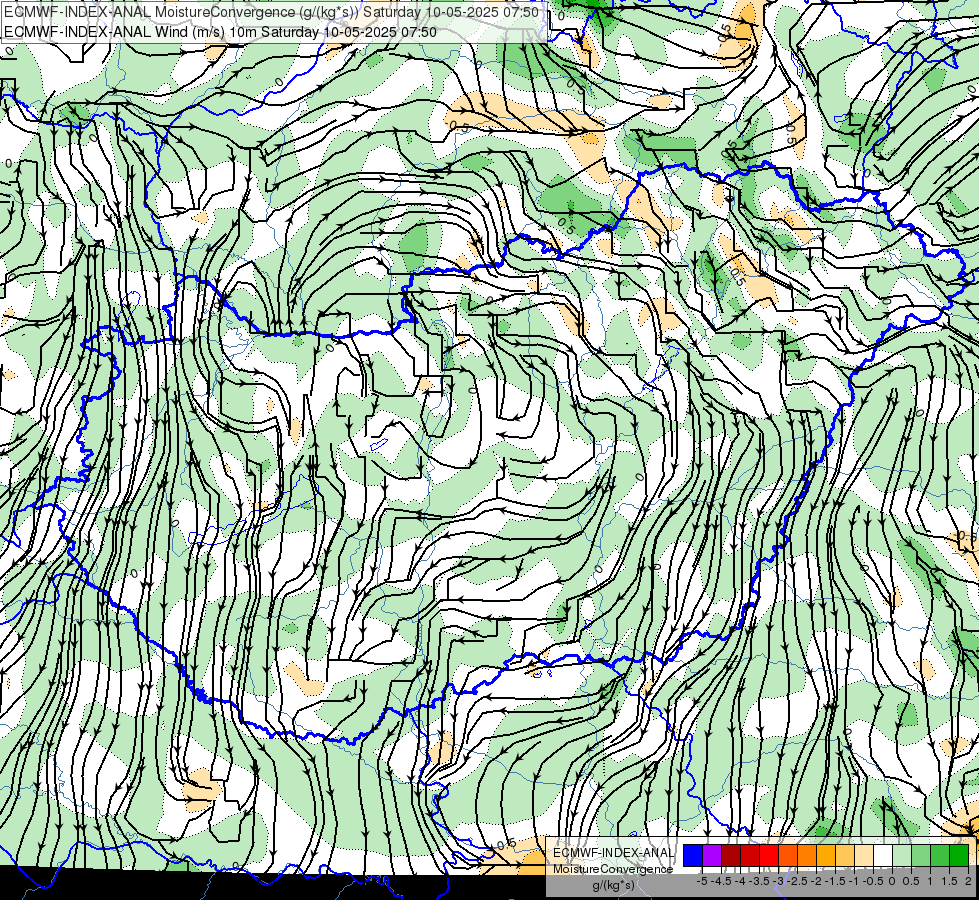Click the '-2' legend tick label
This screenshot has height=900, width=979.
(x=816, y=881)
